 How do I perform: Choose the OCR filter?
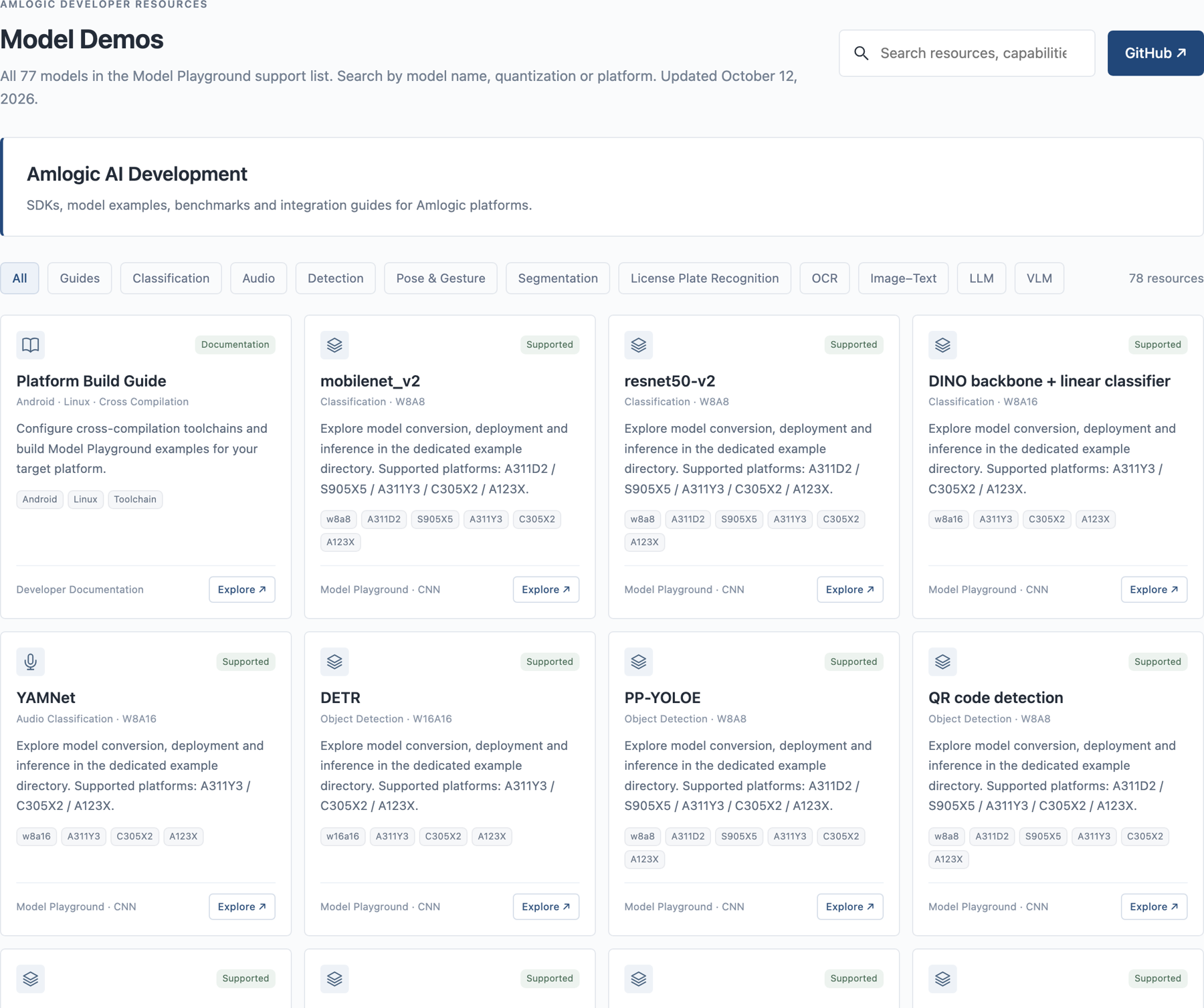click(825, 278)
